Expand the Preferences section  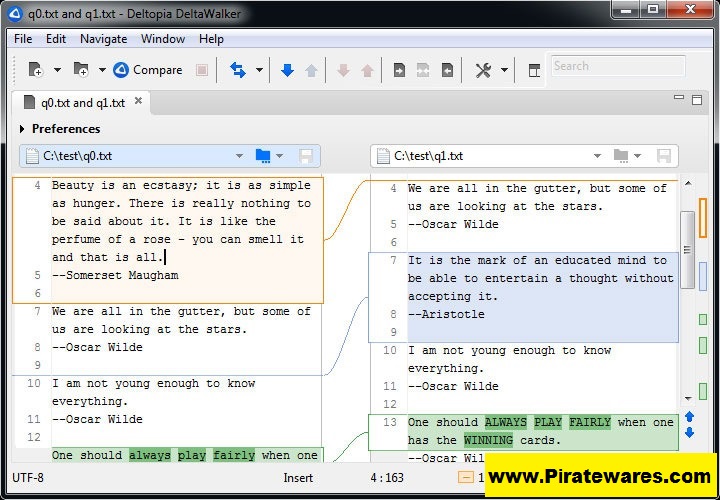(x=23, y=129)
